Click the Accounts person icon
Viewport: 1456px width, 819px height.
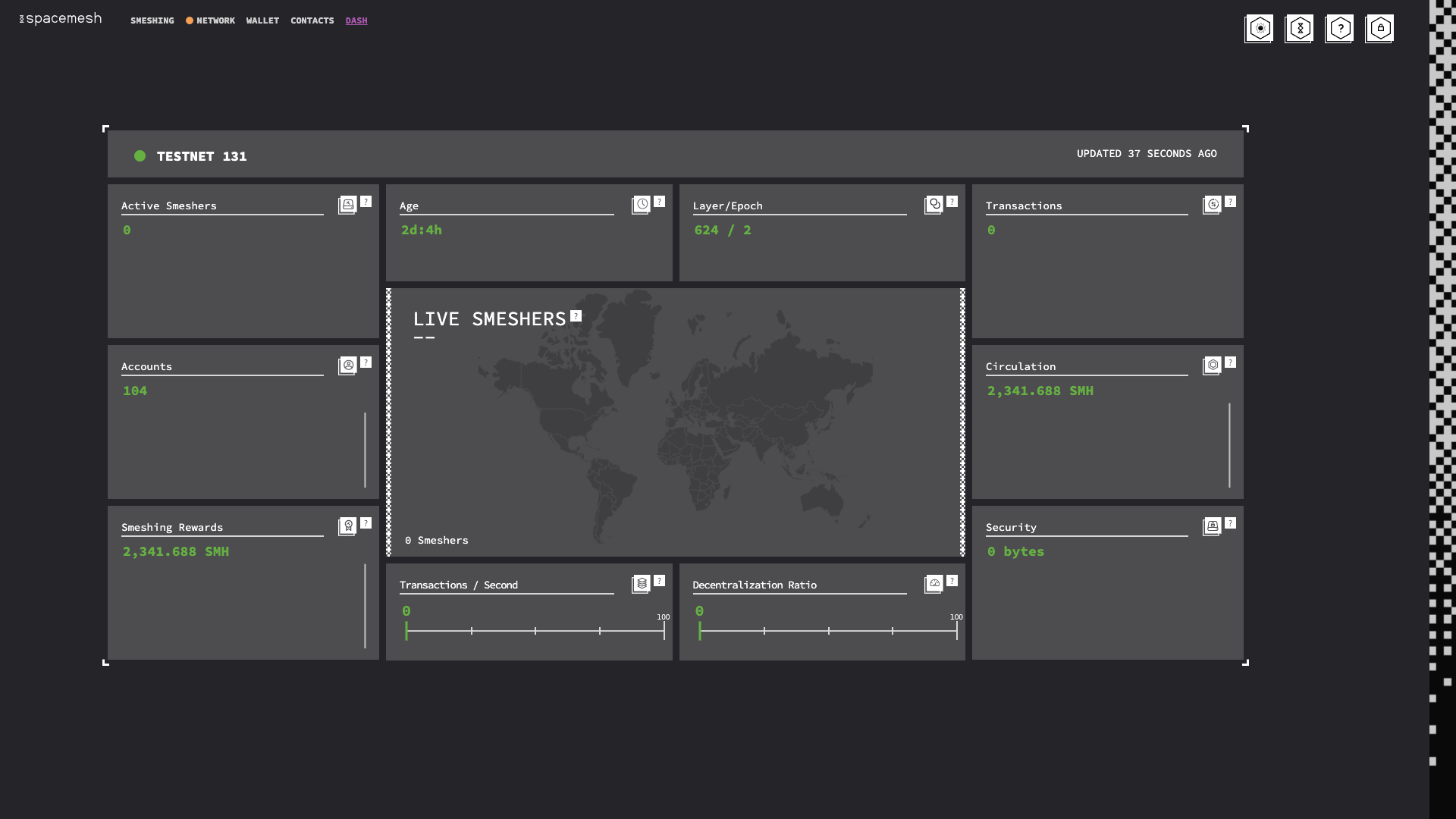click(x=347, y=366)
